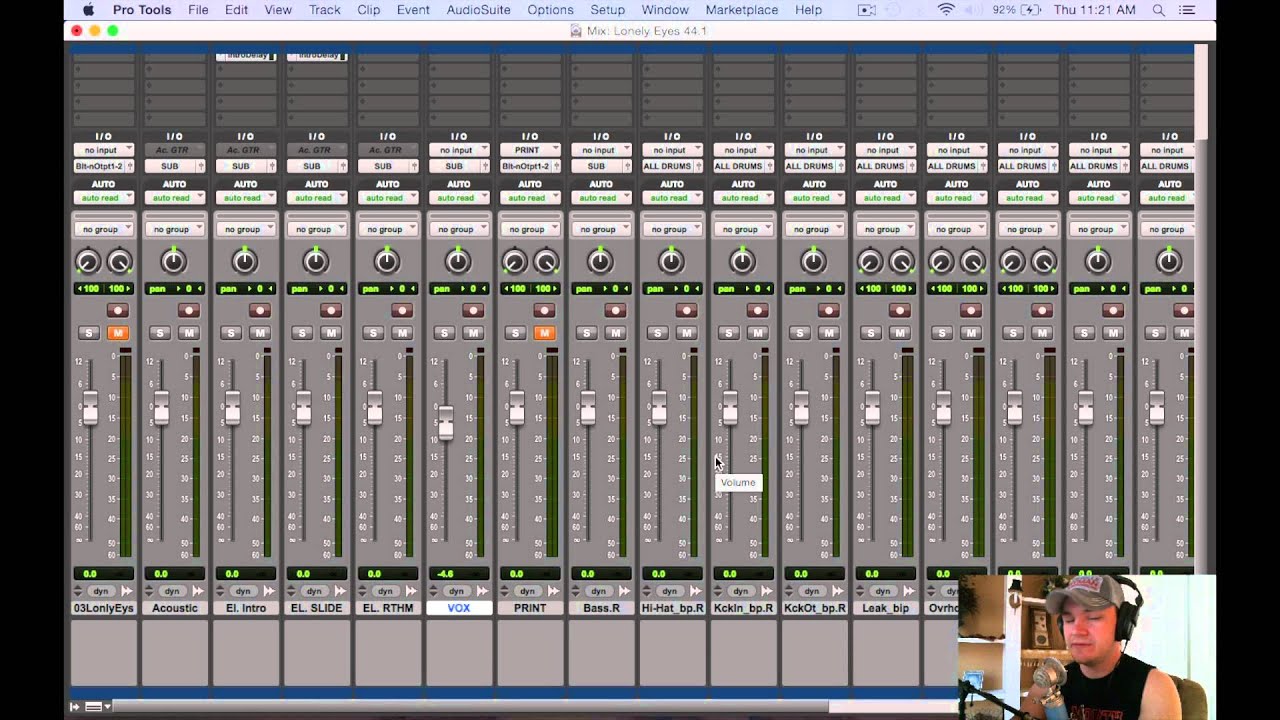Click the battery status icon
1280x720 pixels.
point(1031,10)
